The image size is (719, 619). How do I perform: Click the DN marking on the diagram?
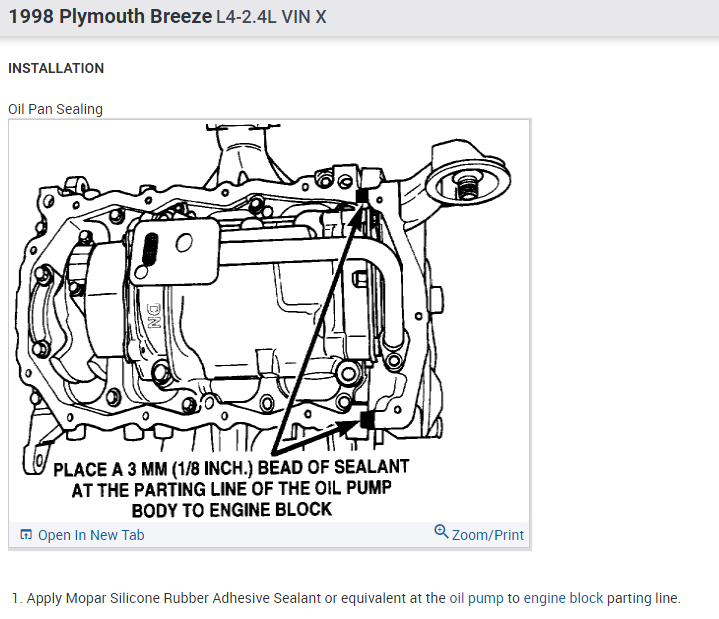click(154, 315)
